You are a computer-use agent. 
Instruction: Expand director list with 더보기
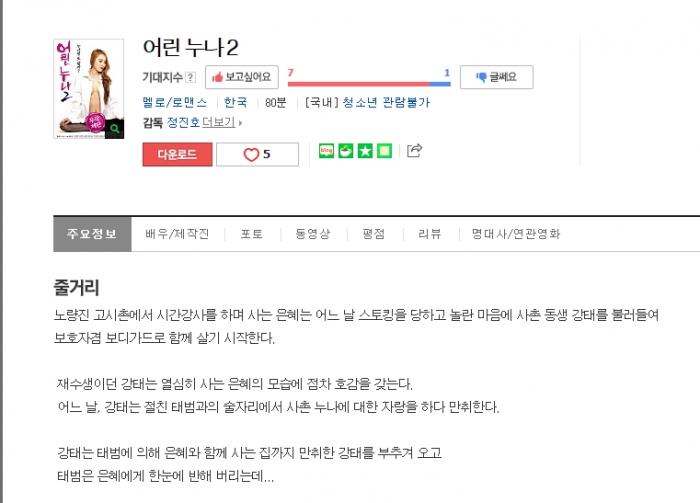point(222,122)
